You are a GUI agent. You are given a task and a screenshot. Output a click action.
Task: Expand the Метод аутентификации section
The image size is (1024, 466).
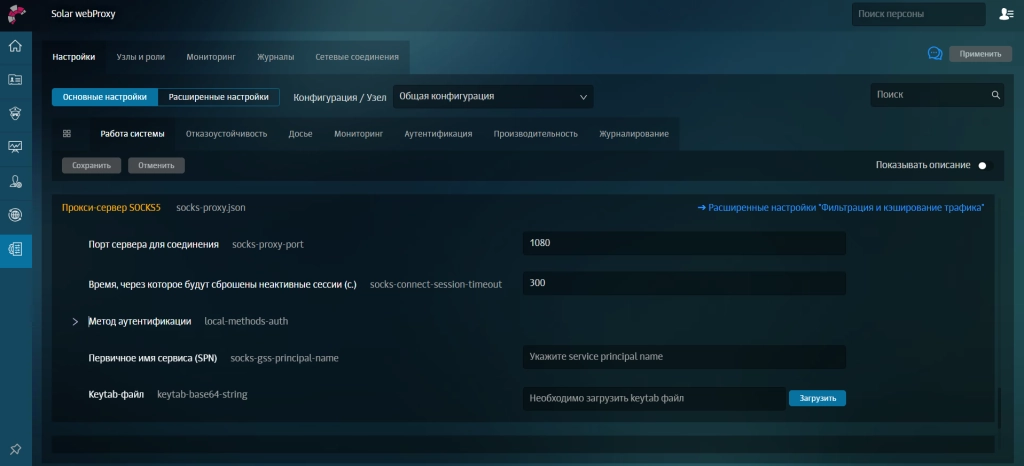pyautogui.click(x=75, y=322)
